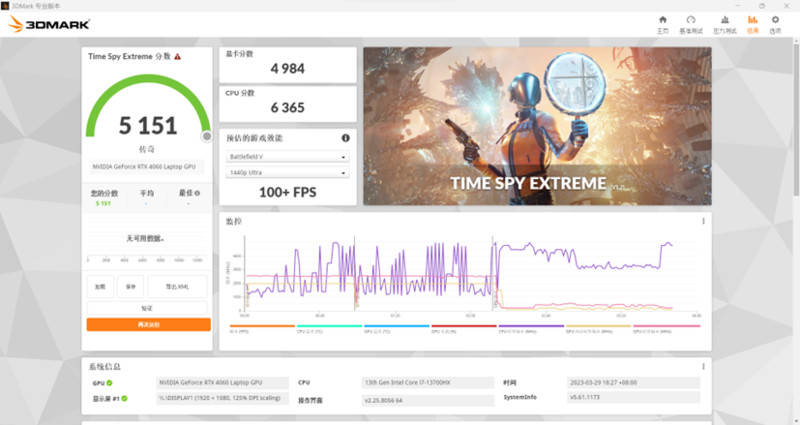The height and width of the screenshot is (425, 800).
Task: Toggle the pink GPU clock frequency legend
Action: coord(666,329)
